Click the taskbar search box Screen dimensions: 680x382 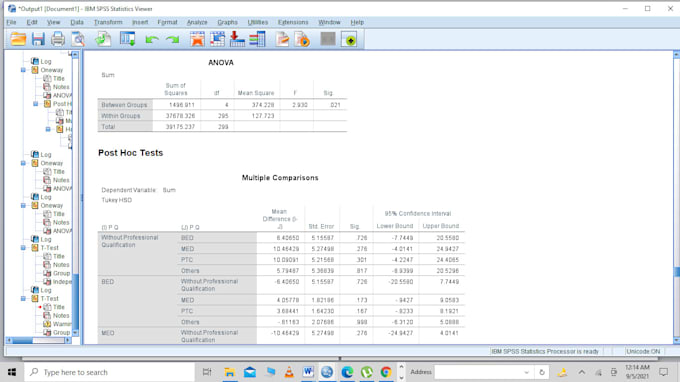coord(109,372)
